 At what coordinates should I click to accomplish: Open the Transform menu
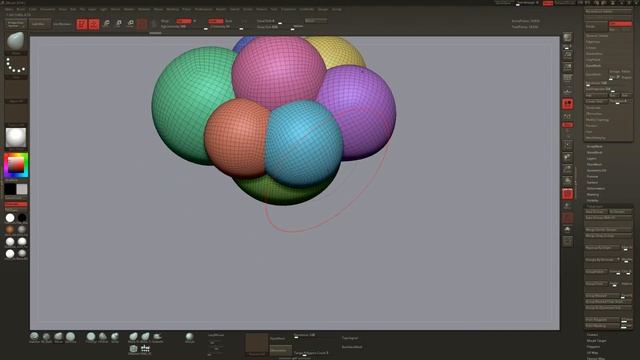point(288,9)
